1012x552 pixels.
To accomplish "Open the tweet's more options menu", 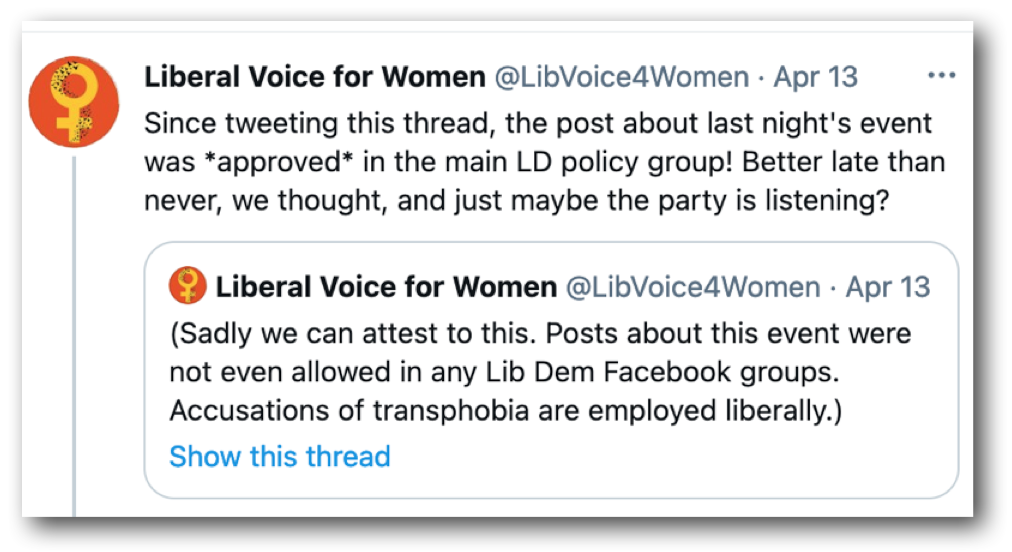I will 941,76.
